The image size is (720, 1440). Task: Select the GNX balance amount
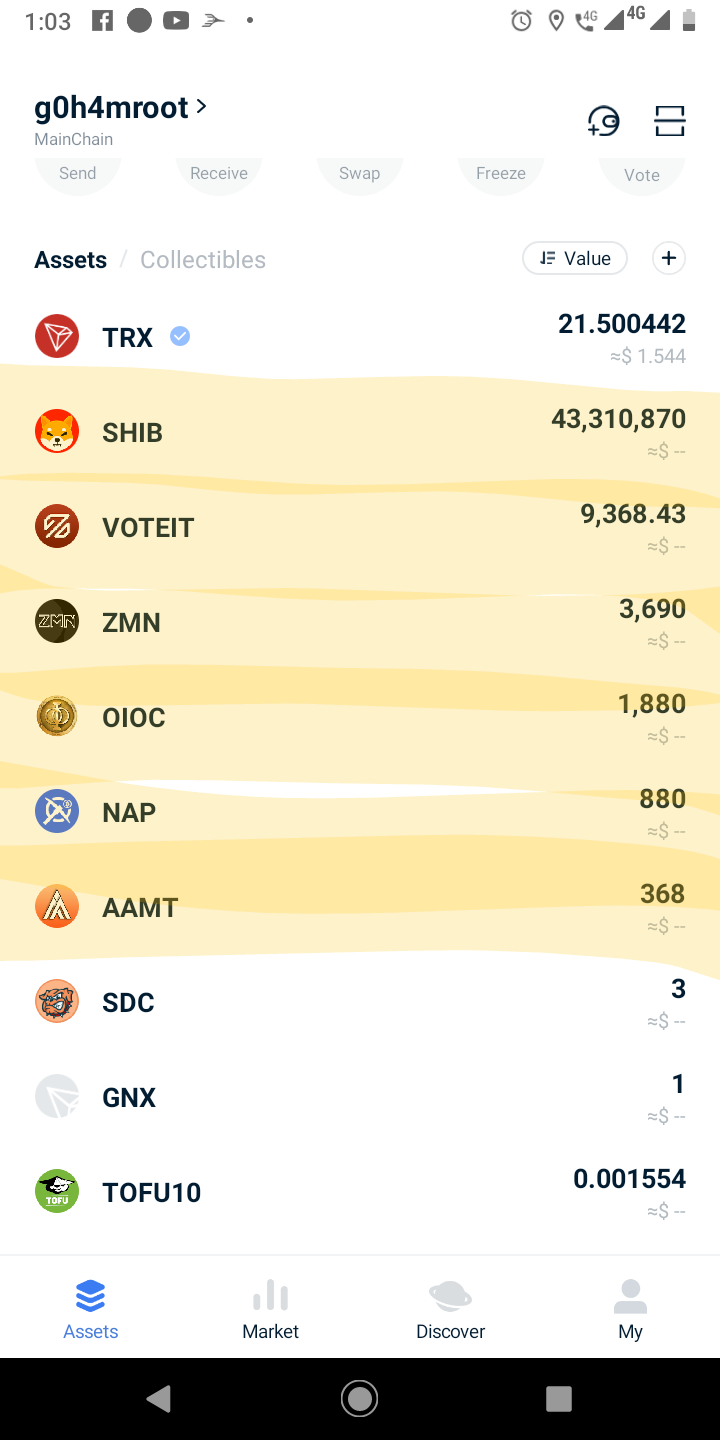678,1084
